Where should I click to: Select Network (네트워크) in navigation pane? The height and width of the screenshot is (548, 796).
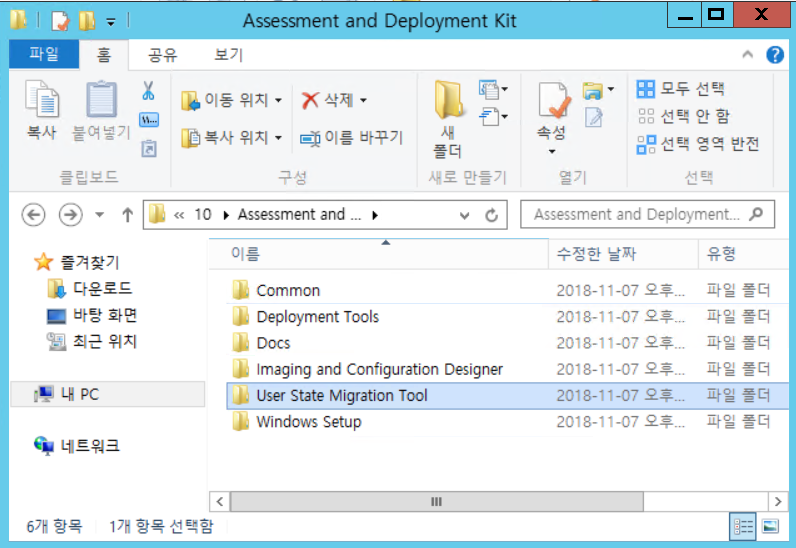pos(77,446)
